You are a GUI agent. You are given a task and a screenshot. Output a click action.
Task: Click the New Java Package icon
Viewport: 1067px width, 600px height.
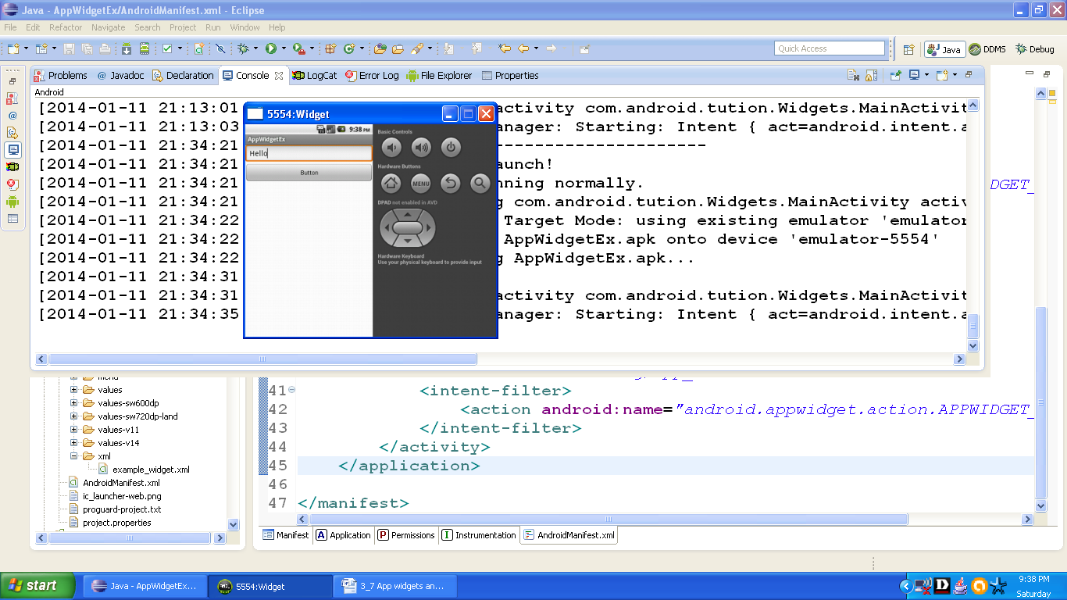(330, 48)
